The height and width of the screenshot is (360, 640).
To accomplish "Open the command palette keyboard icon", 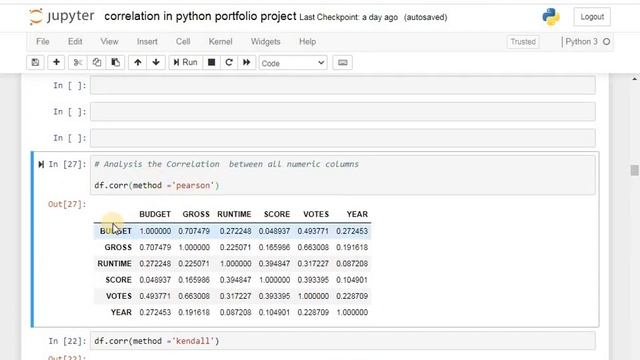I will pyautogui.click(x=342, y=62).
